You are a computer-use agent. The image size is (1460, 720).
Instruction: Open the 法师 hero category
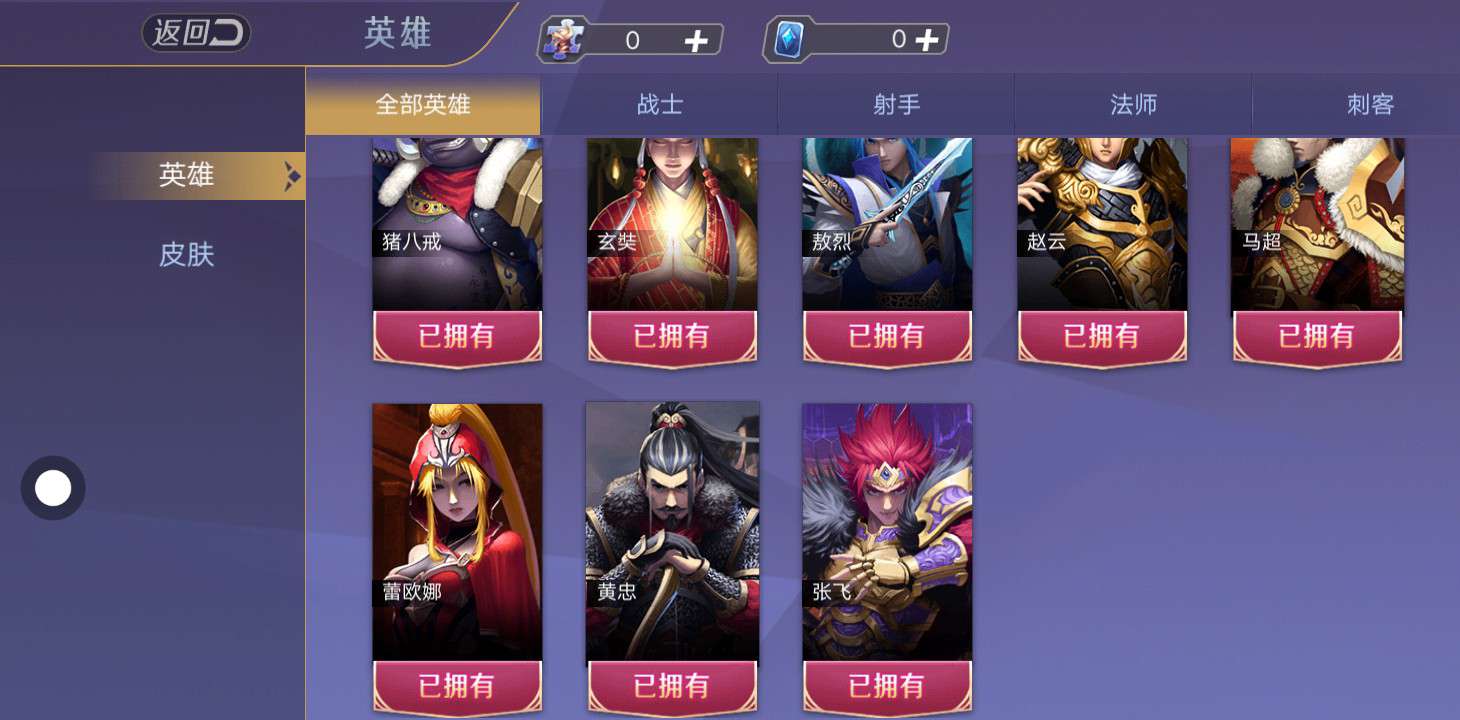click(x=1133, y=104)
